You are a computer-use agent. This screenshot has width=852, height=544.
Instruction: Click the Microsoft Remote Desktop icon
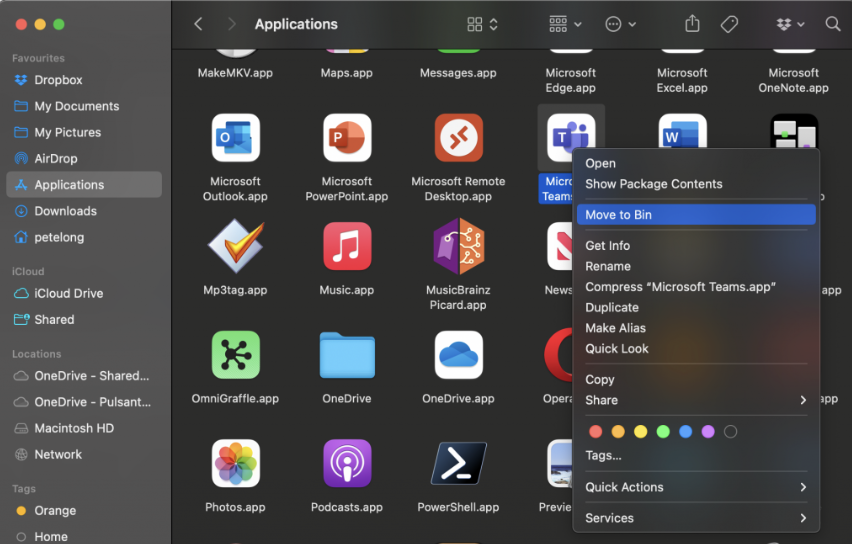tap(458, 138)
